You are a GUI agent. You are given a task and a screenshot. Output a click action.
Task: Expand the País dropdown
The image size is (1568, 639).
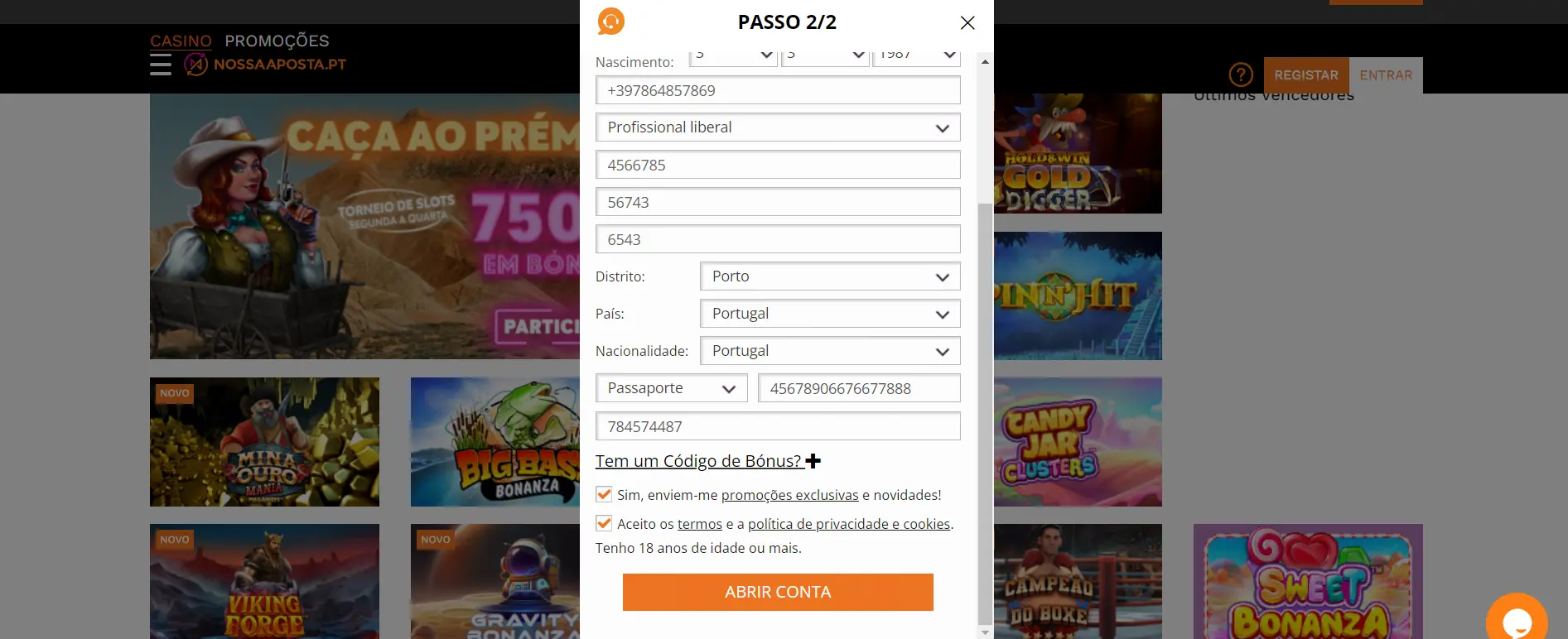click(x=830, y=314)
